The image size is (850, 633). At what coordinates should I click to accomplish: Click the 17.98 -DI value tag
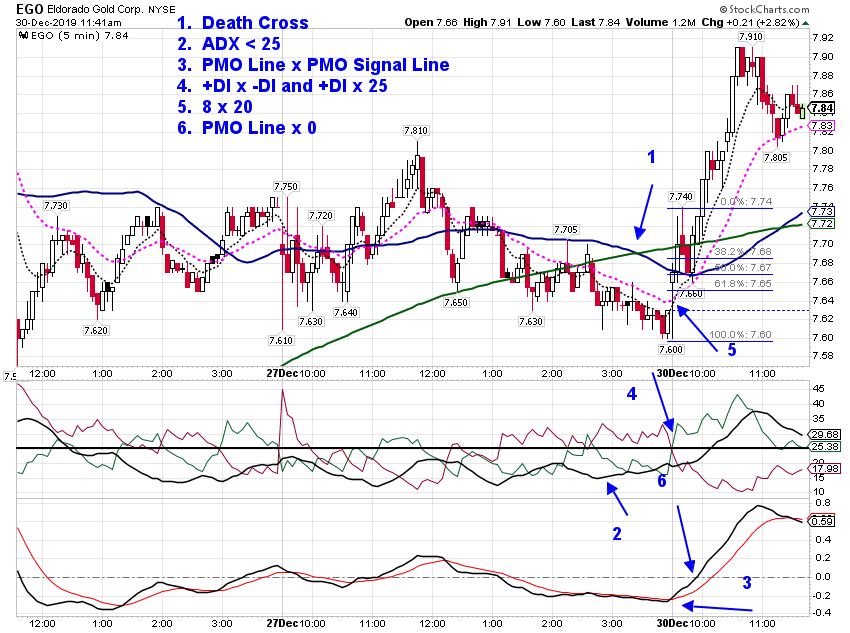(825, 468)
